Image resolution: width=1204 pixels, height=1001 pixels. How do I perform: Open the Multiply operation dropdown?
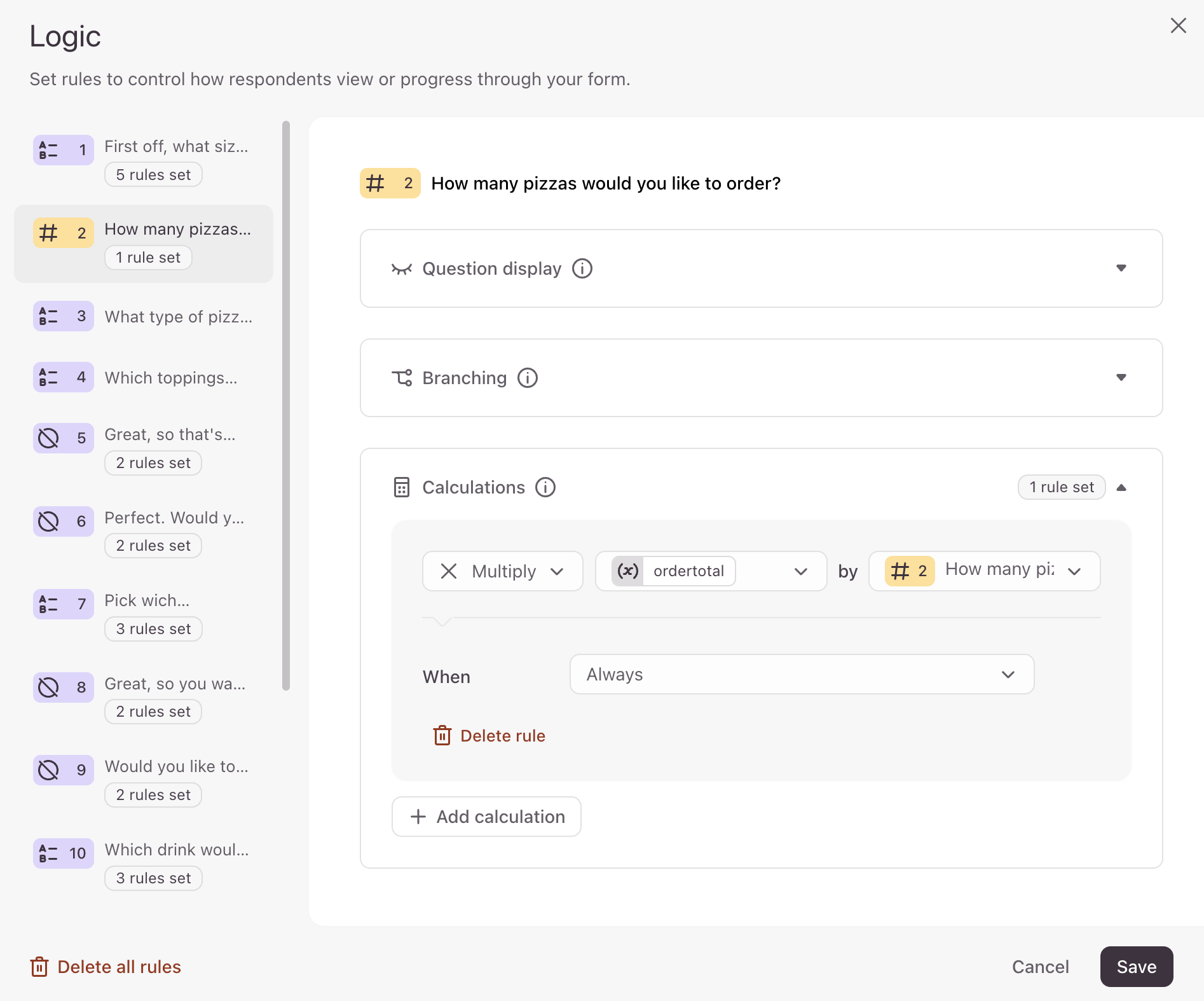(503, 571)
